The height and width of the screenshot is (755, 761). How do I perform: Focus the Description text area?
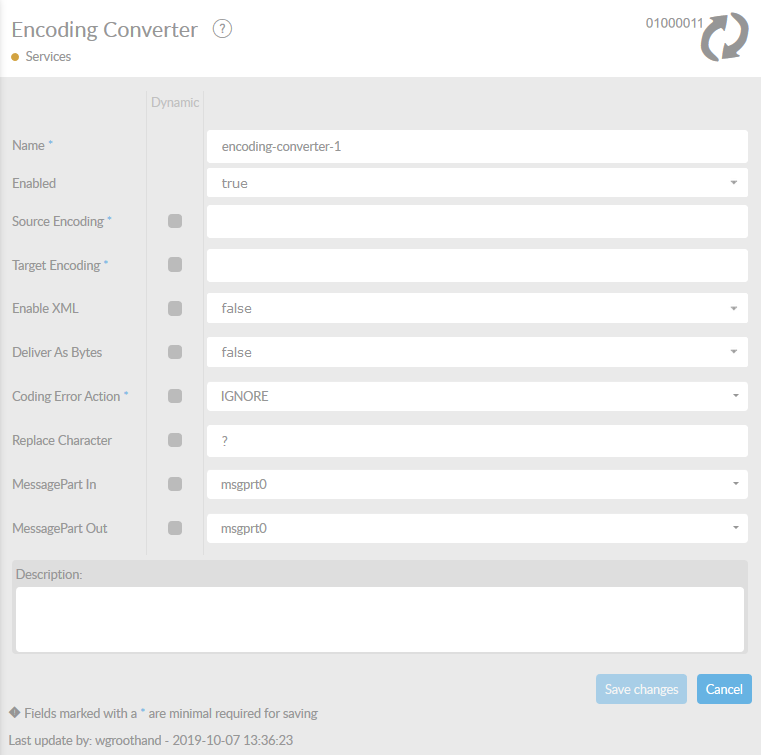[x=380, y=619]
